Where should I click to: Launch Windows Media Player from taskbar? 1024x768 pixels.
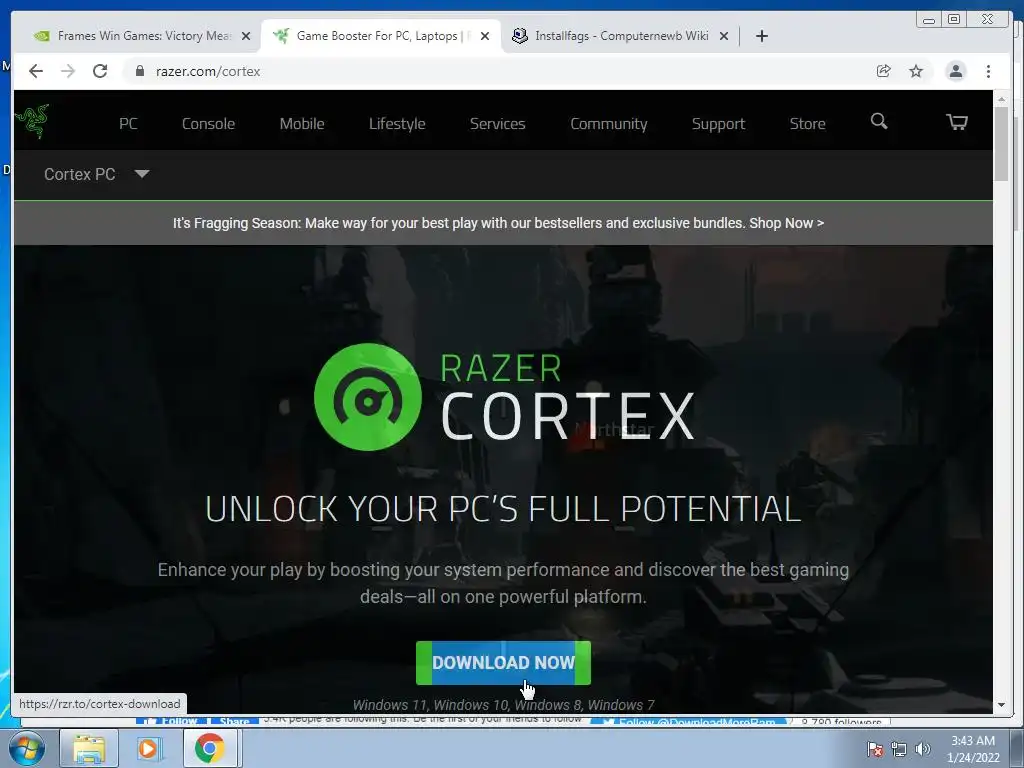point(149,748)
